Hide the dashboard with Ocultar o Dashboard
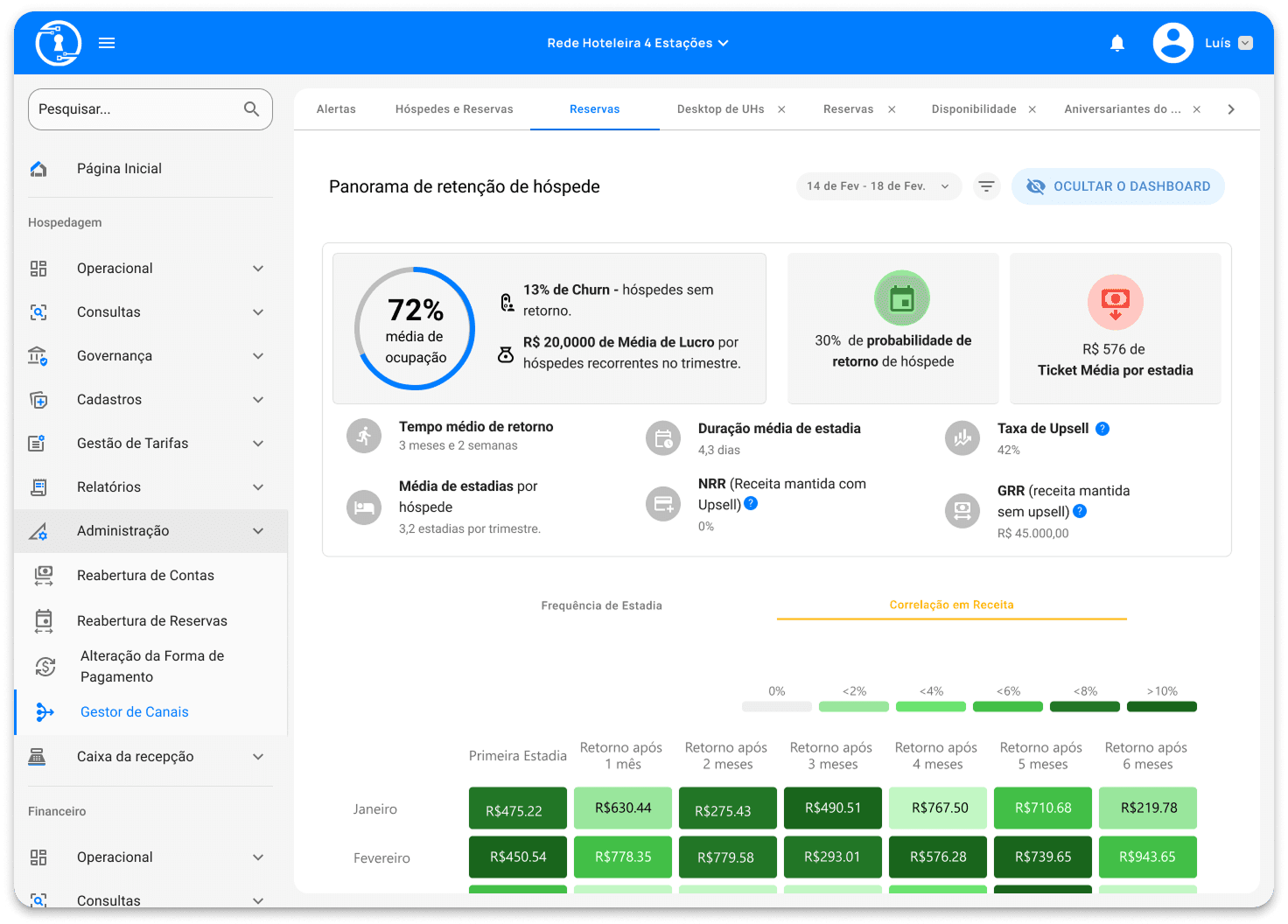Viewport: 1288px width, 924px height. click(1117, 186)
